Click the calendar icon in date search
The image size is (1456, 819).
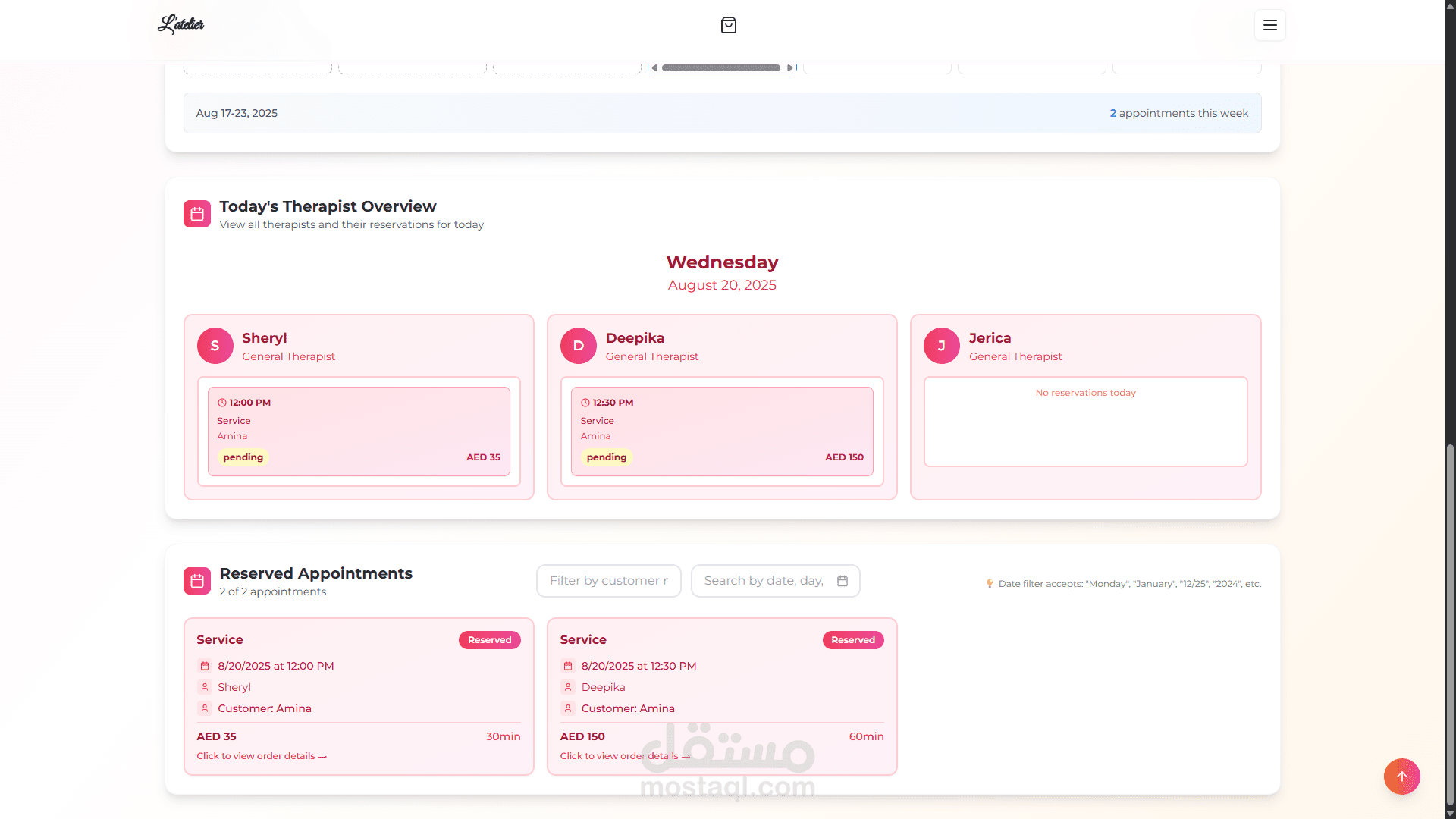click(843, 581)
